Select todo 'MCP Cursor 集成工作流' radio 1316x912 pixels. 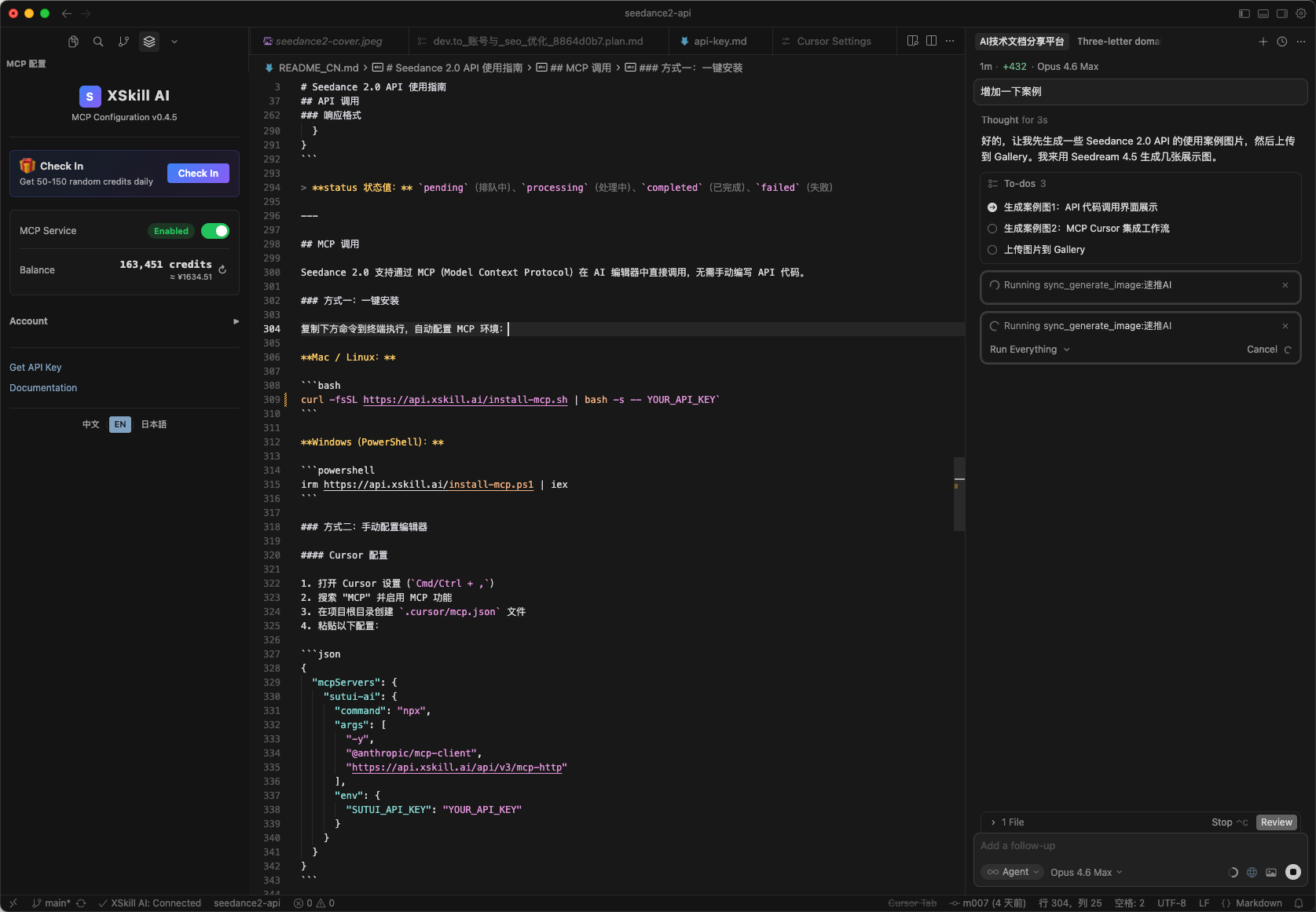pos(992,229)
